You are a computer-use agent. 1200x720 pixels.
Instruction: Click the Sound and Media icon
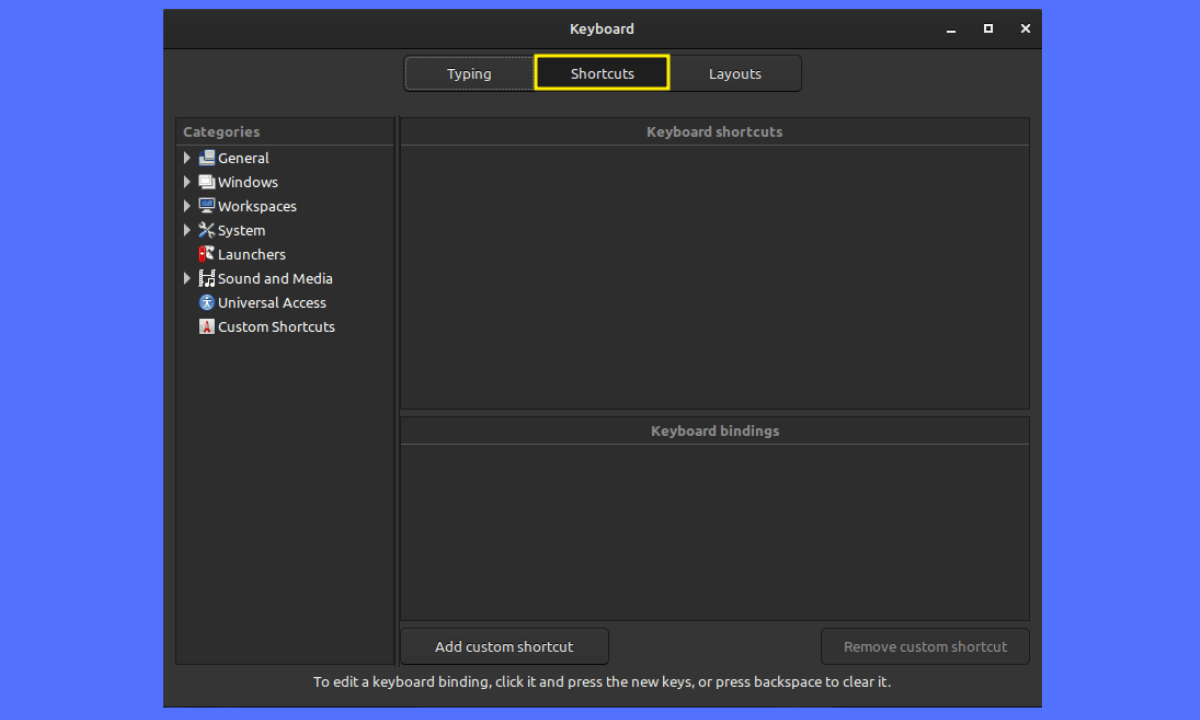207,278
